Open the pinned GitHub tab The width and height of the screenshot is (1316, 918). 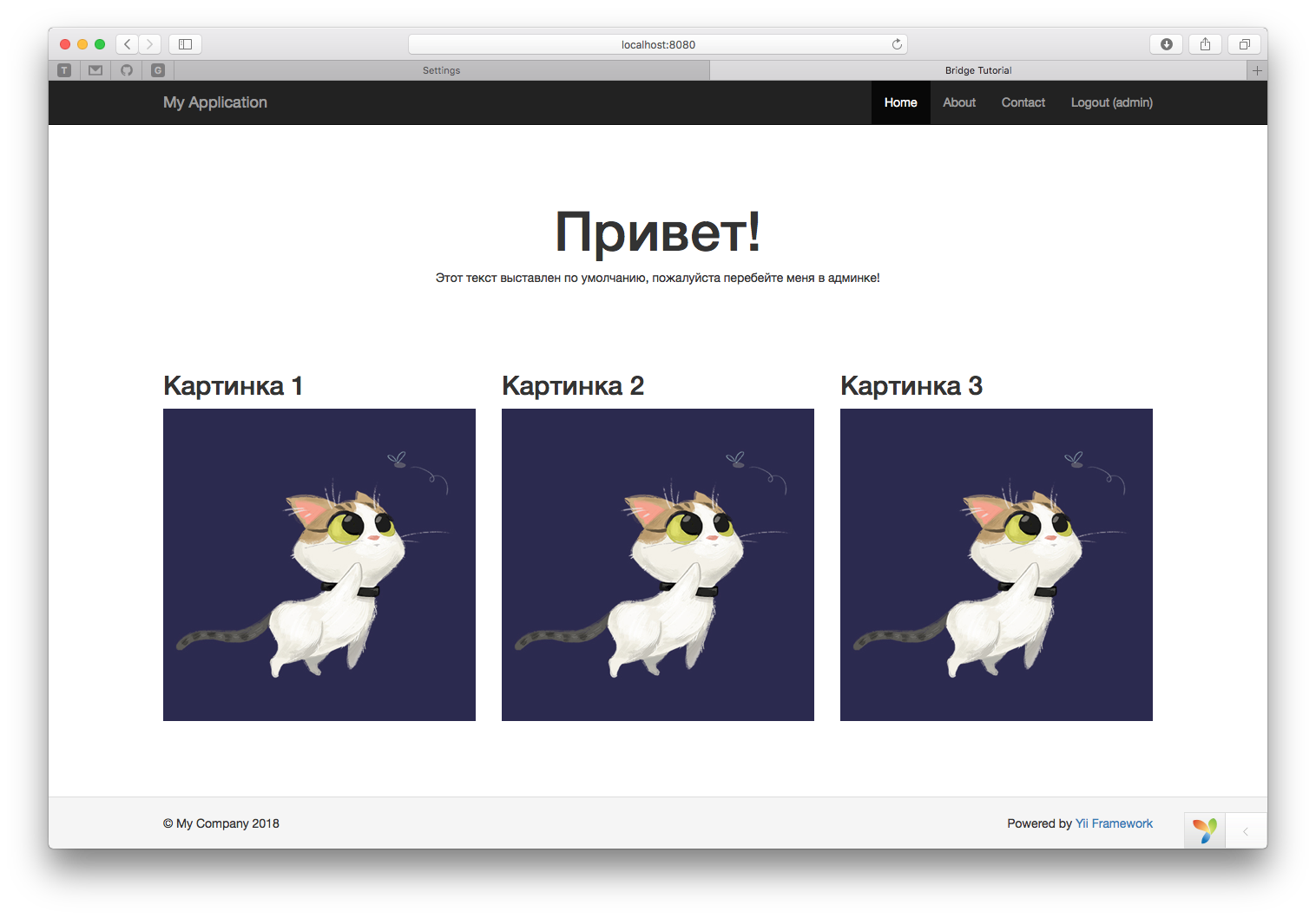[x=127, y=70]
